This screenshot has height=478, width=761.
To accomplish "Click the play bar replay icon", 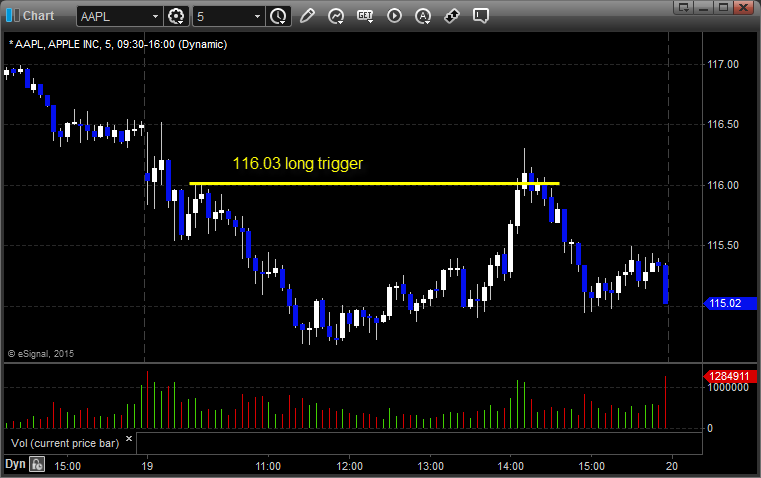I will point(394,16).
